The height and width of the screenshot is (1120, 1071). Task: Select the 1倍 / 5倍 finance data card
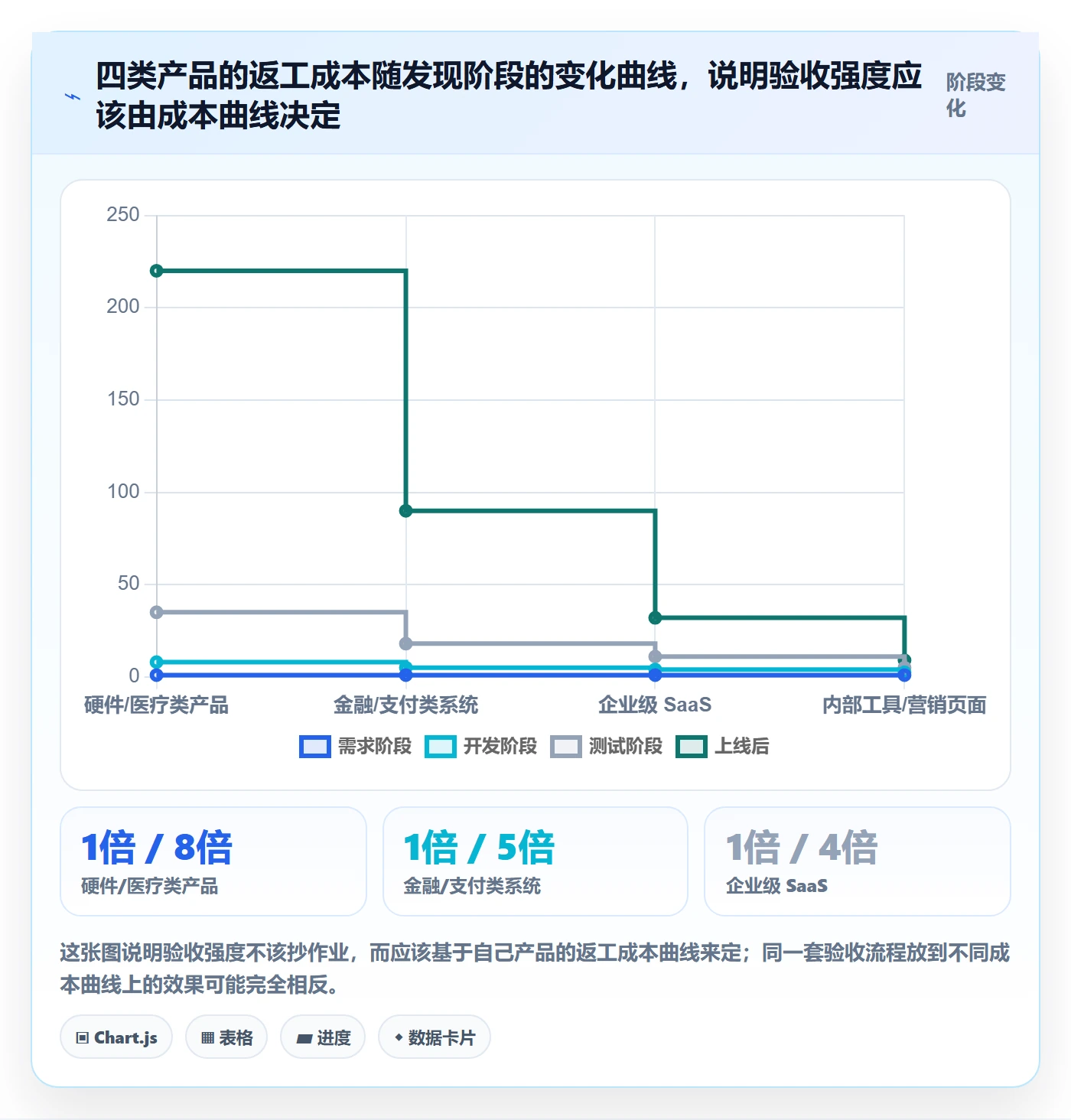tap(535, 861)
